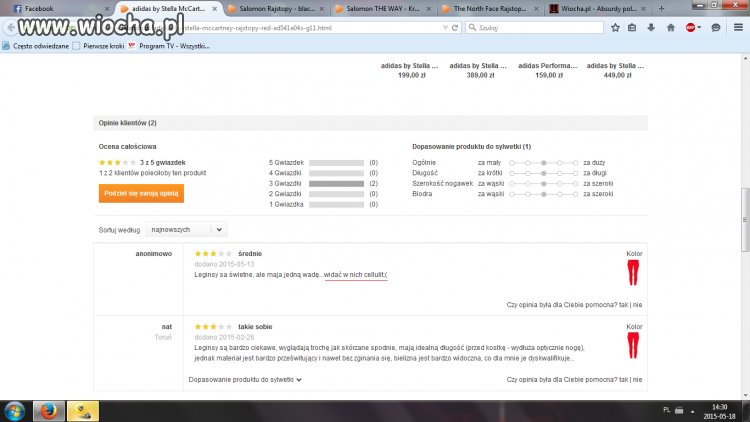This screenshot has width=750, height=422.
Task: Open product adidas by Stella priced 449,00 zł
Action: 616,70
